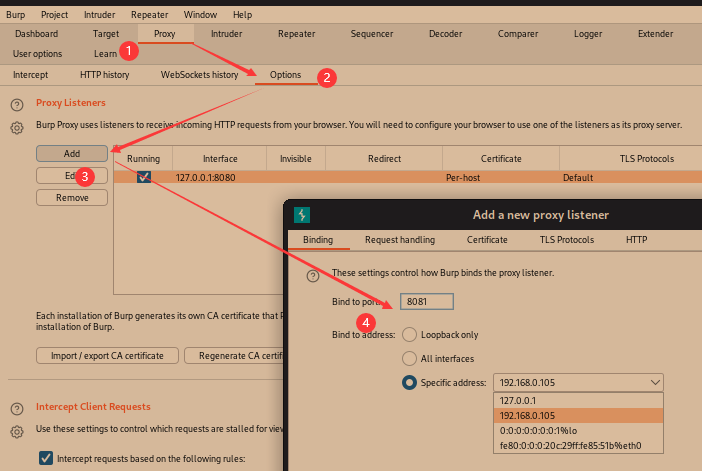Image resolution: width=702 pixels, height=471 pixels.
Task: Open Intercept Client Requests help icon
Action: (x=17, y=409)
